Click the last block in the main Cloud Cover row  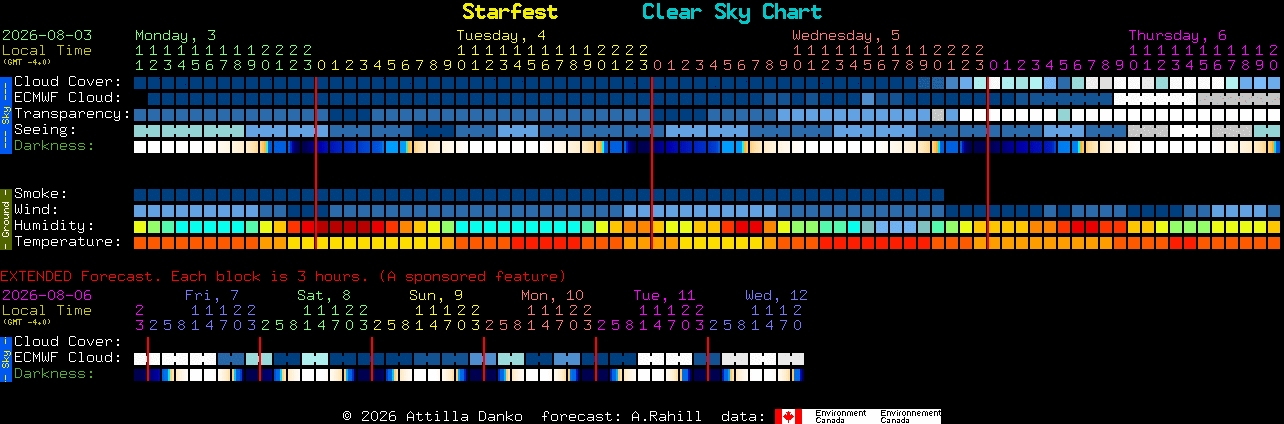click(1274, 82)
